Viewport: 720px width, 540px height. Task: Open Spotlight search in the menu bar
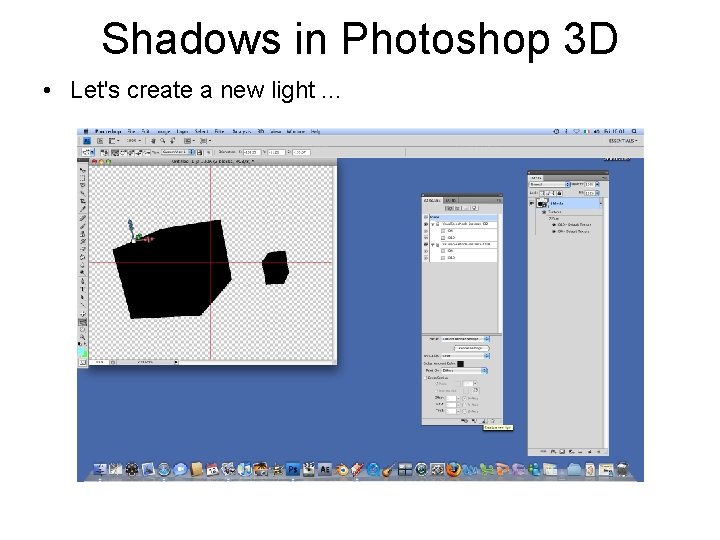pos(634,131)
